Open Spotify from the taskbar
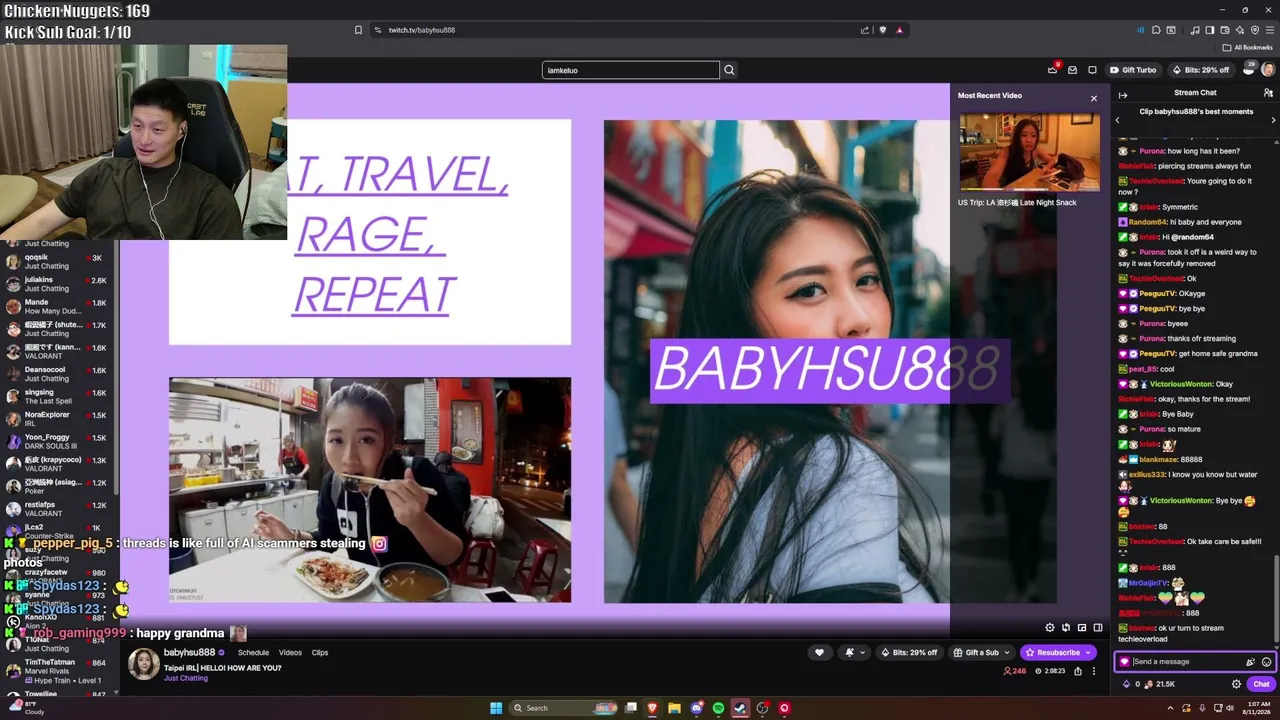 (718, 708)
